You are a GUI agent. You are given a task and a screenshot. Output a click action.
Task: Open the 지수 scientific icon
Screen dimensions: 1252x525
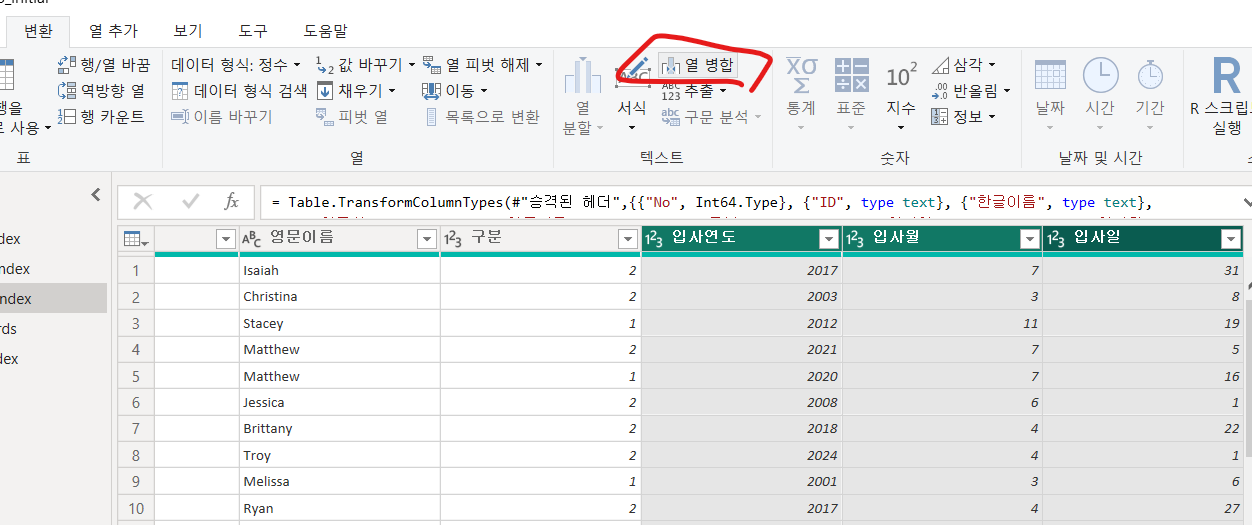(901, 76)
